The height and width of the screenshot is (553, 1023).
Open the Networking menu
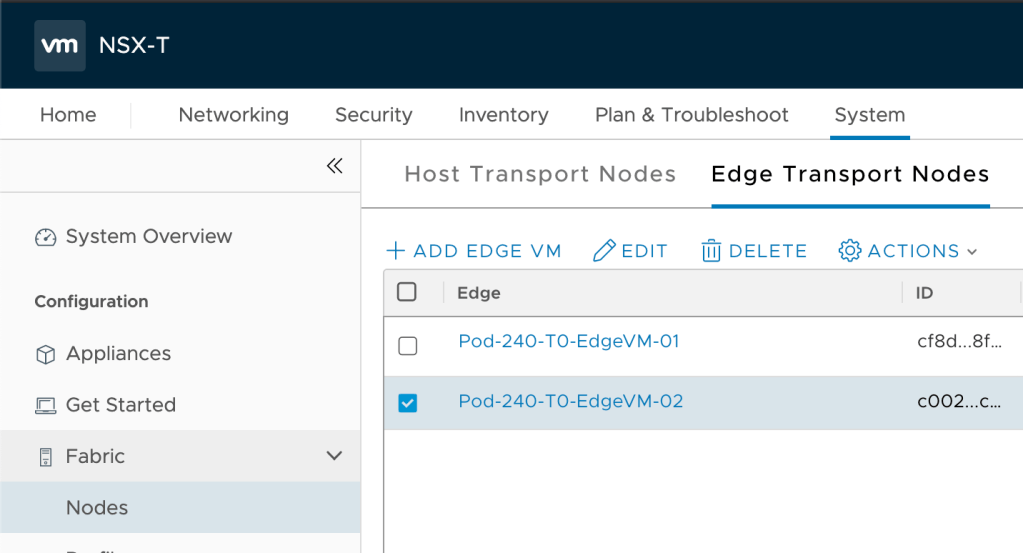point(233,115)
